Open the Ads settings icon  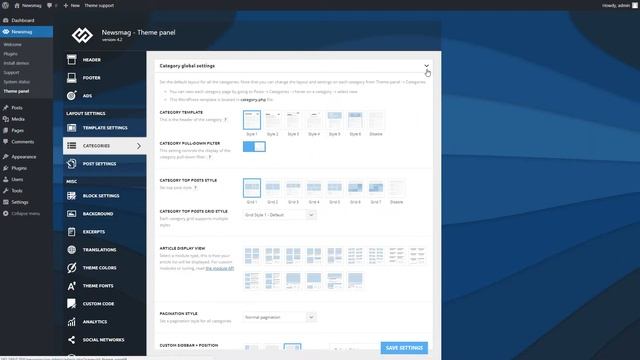pos(71,96)
